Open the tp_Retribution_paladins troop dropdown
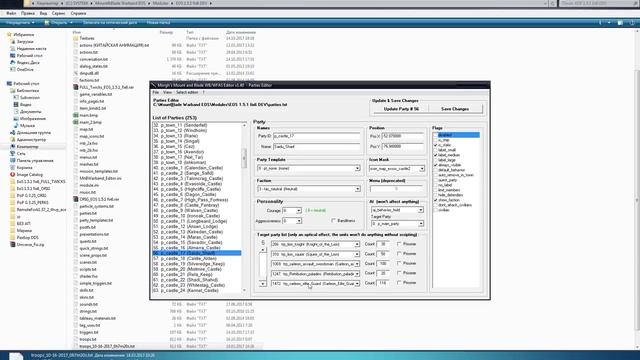The image size is (640, 360). (357, 273)
